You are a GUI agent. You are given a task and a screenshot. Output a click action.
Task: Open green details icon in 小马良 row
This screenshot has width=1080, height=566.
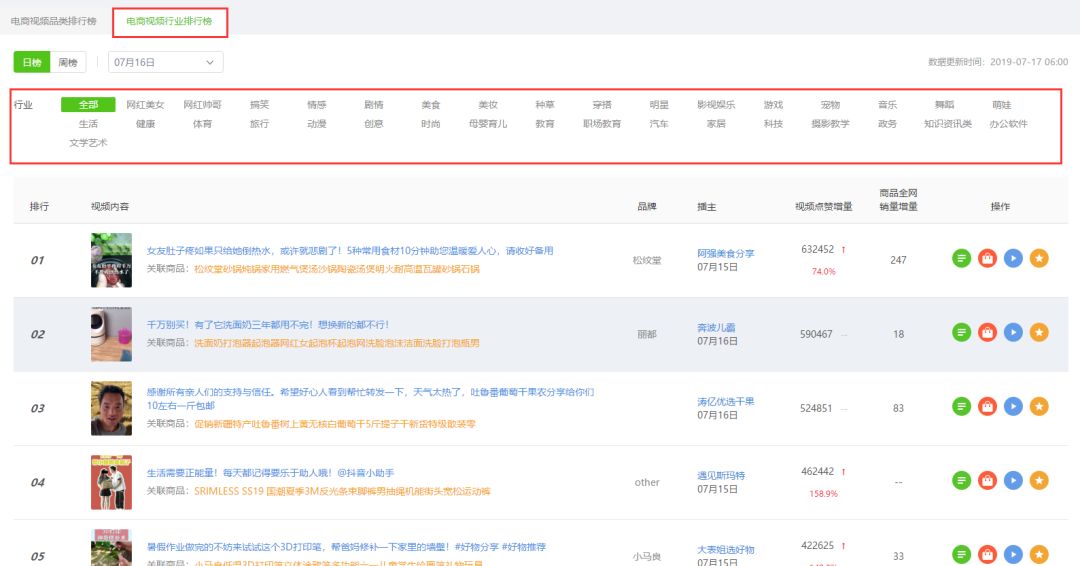point(962,554)
